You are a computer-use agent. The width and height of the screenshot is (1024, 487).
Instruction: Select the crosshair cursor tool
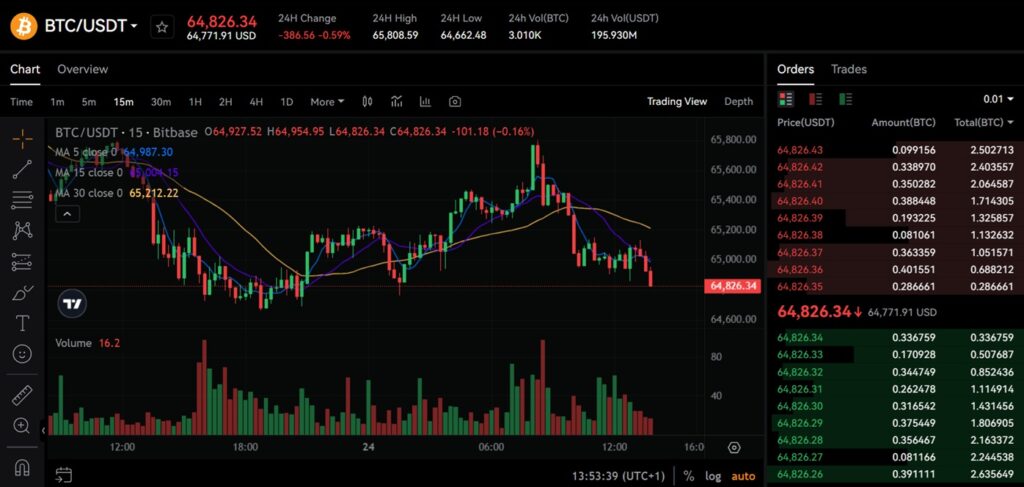pyautogui.click(x=22, y=138)
